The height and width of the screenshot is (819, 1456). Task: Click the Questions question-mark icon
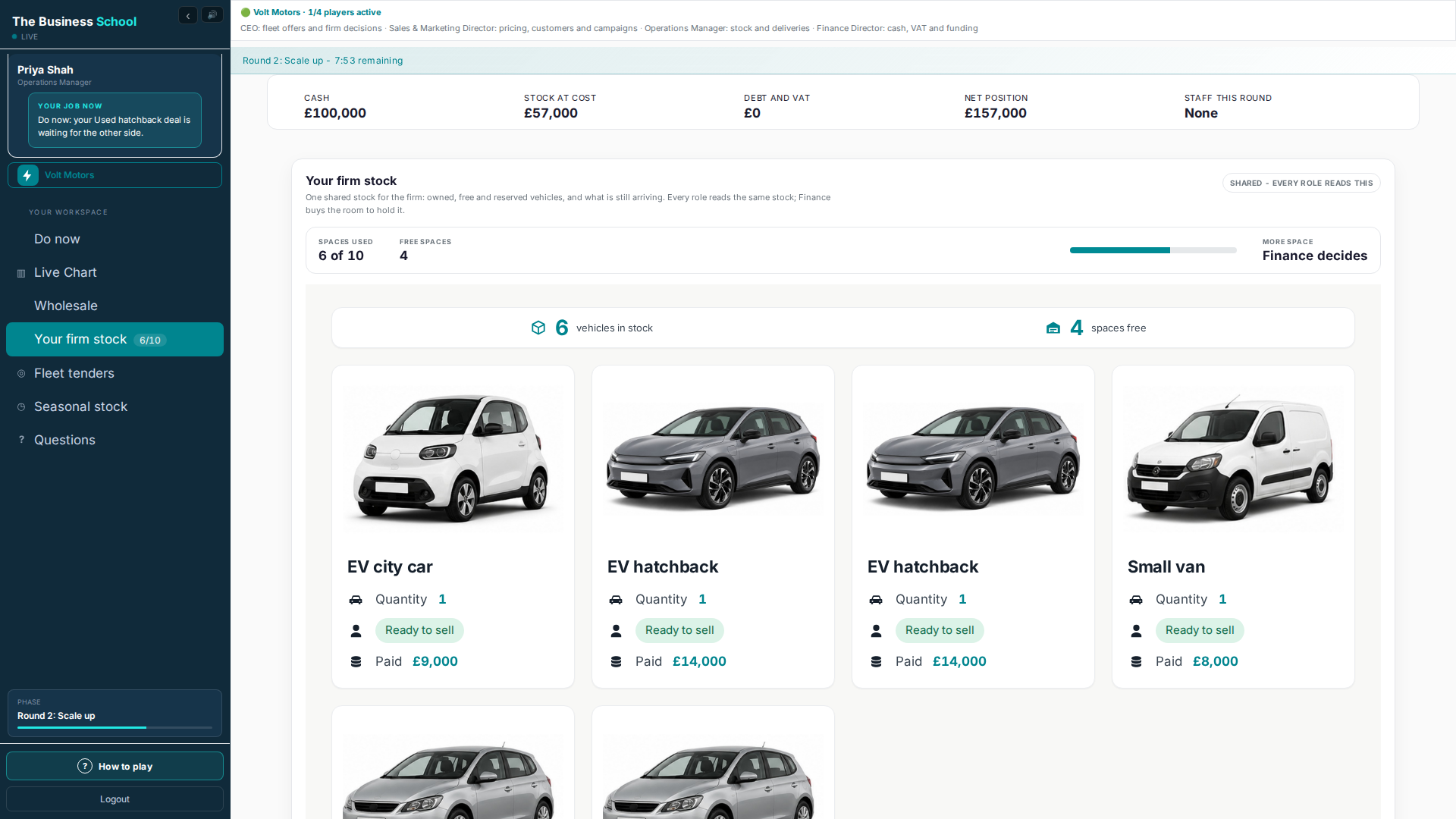point(21,440)
